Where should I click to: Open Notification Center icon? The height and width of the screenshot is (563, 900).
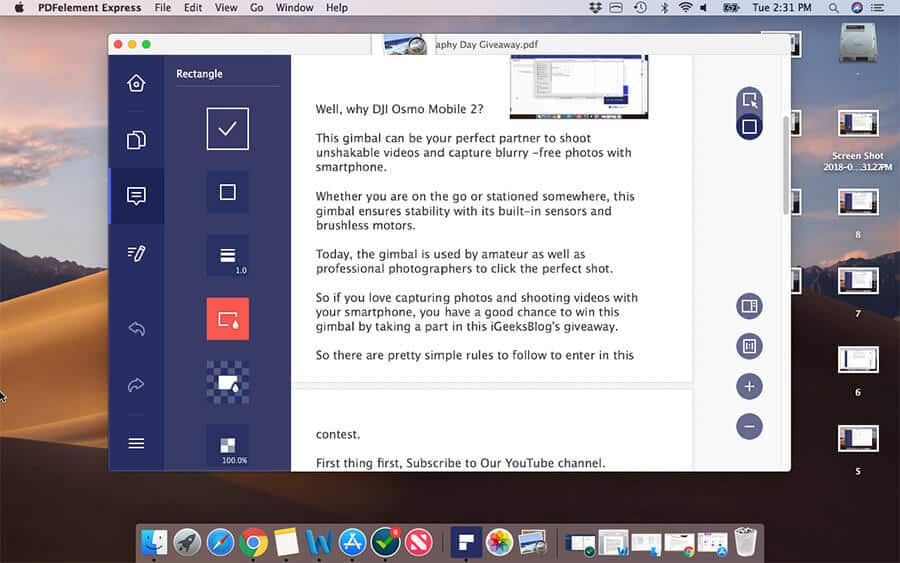pos(878,7)
